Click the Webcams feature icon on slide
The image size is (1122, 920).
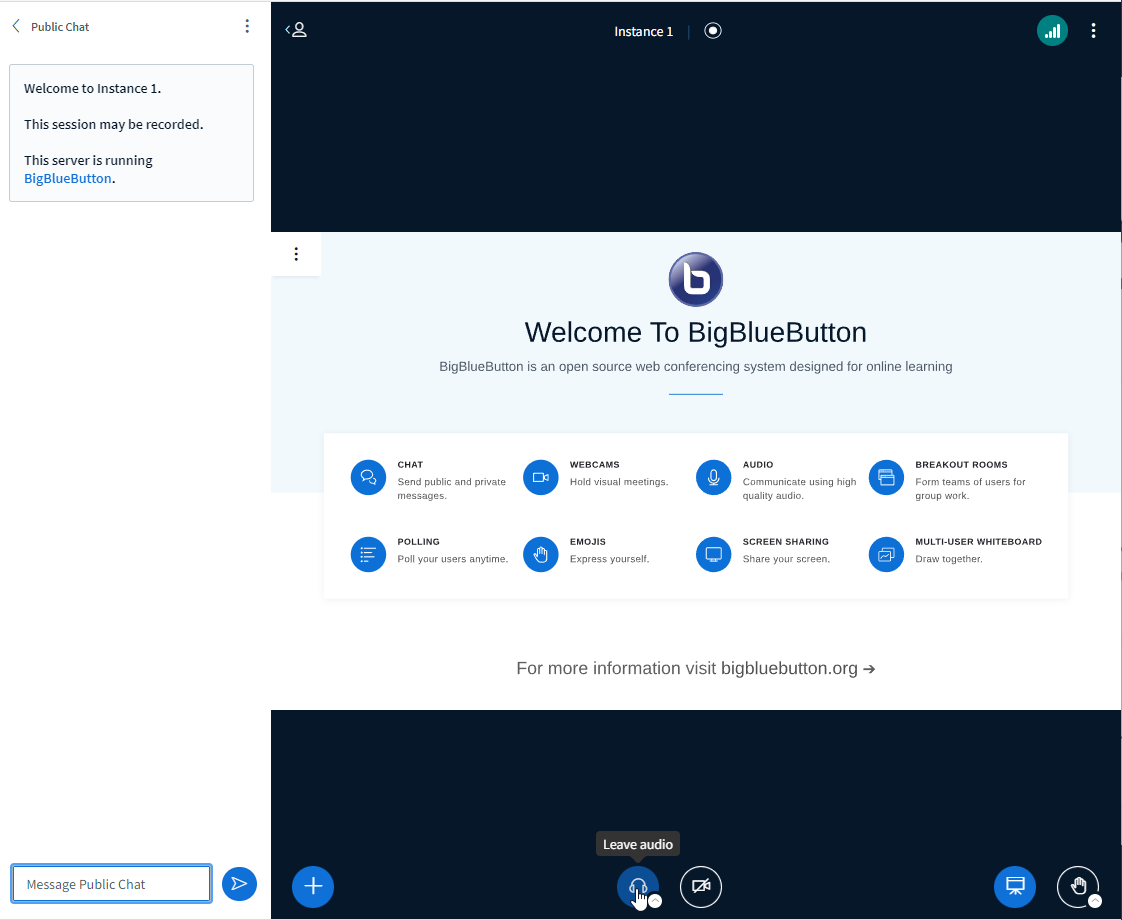point(541,477)
